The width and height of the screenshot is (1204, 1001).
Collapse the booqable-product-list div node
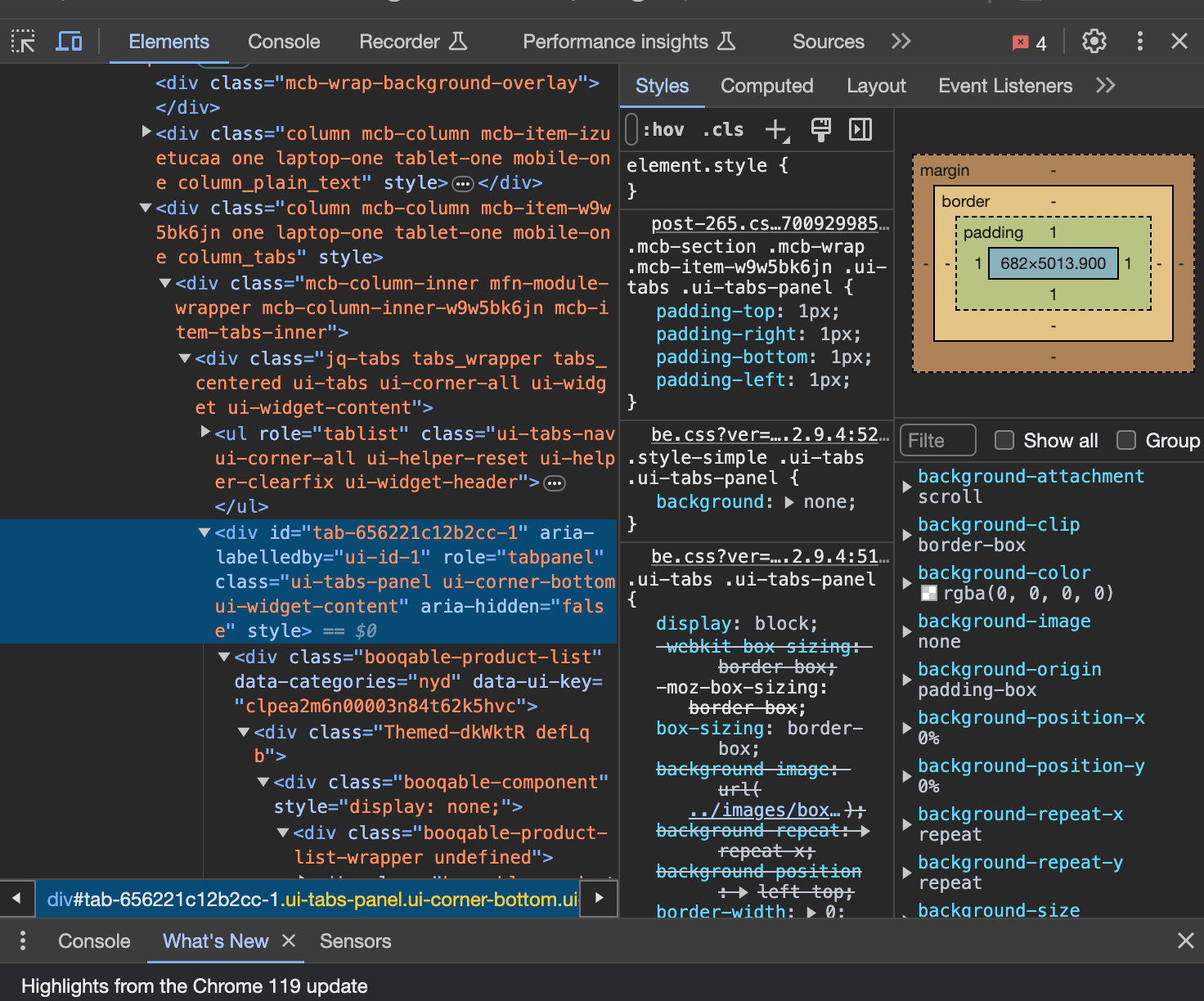(x=224, y=657)
